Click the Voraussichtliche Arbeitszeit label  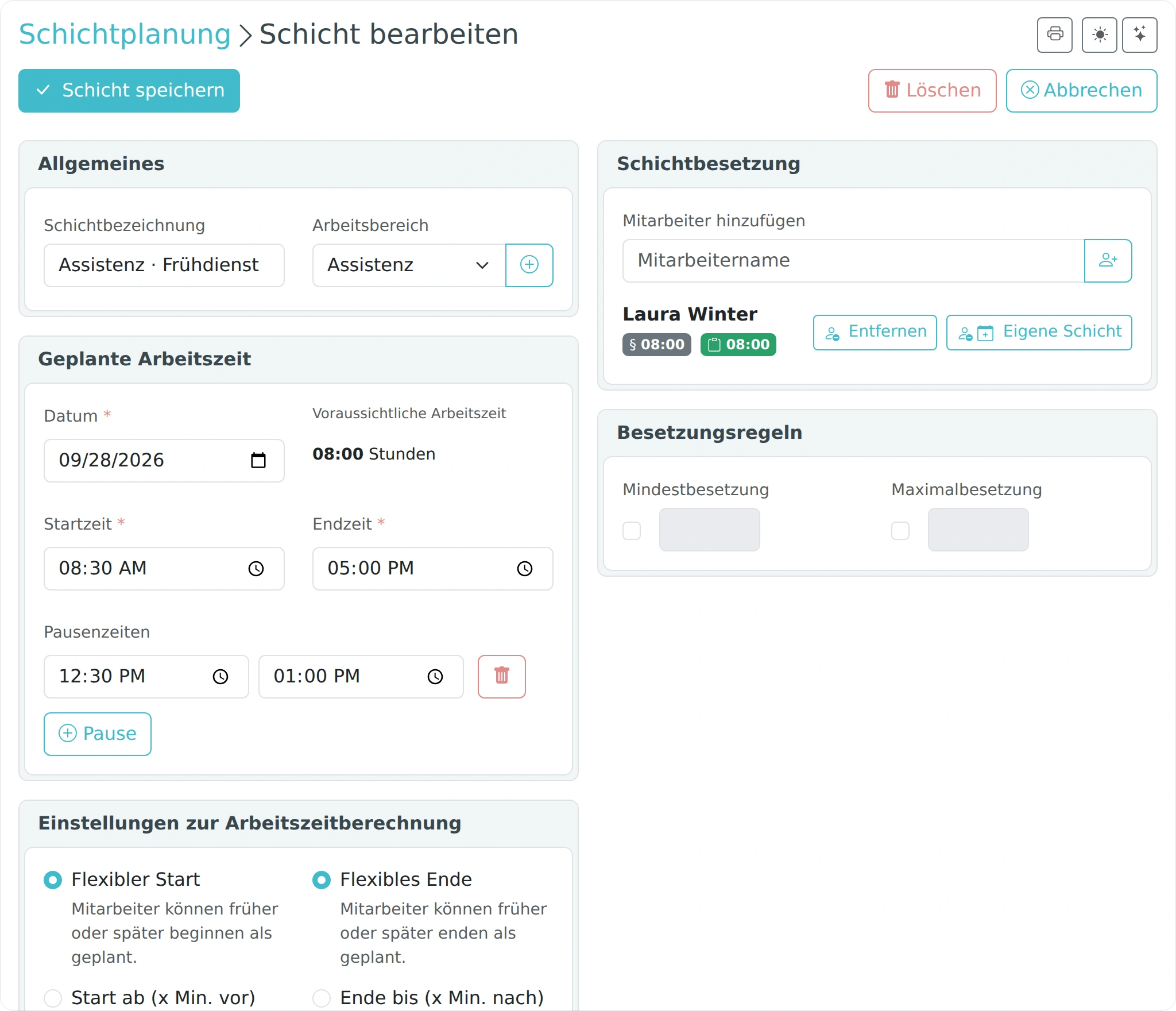(409, 414)
